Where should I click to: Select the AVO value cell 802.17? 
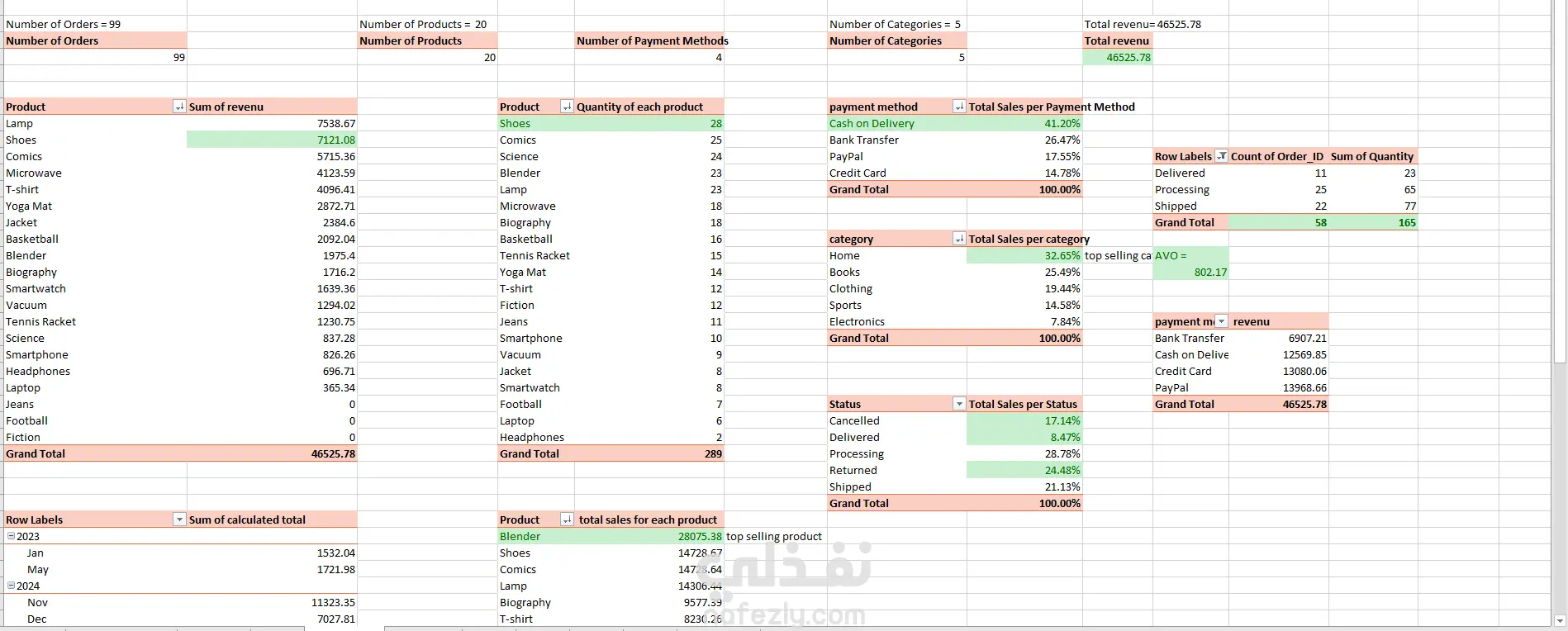coord(1190,272)
